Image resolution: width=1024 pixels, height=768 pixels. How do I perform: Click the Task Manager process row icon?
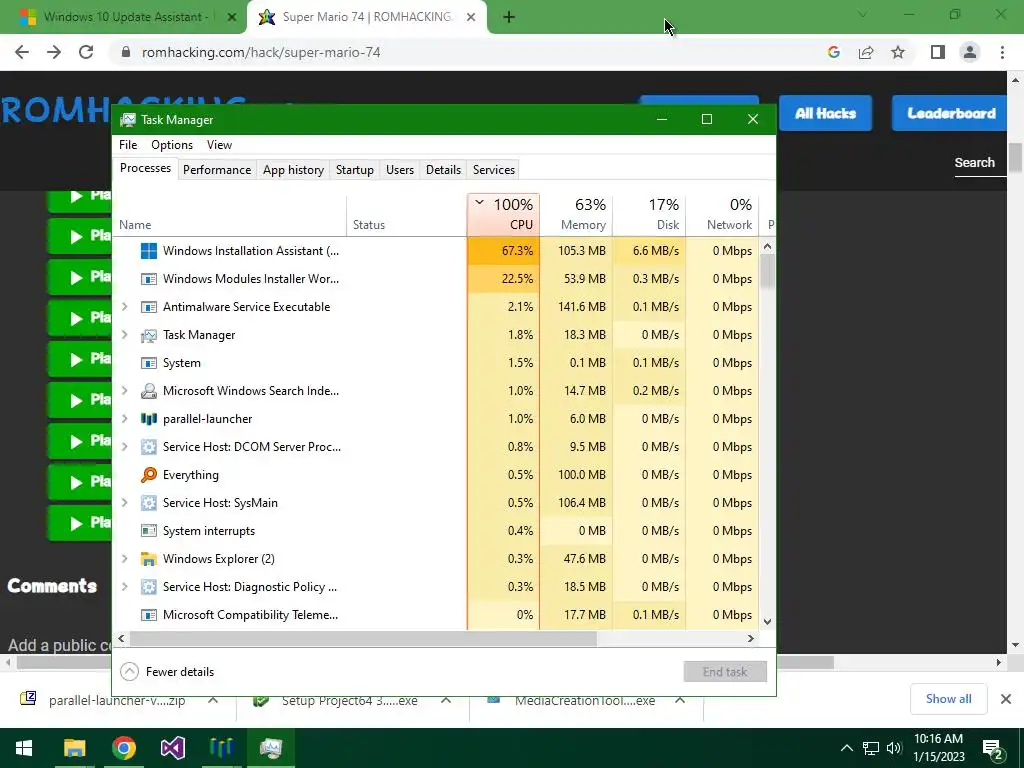coord(149,335)
